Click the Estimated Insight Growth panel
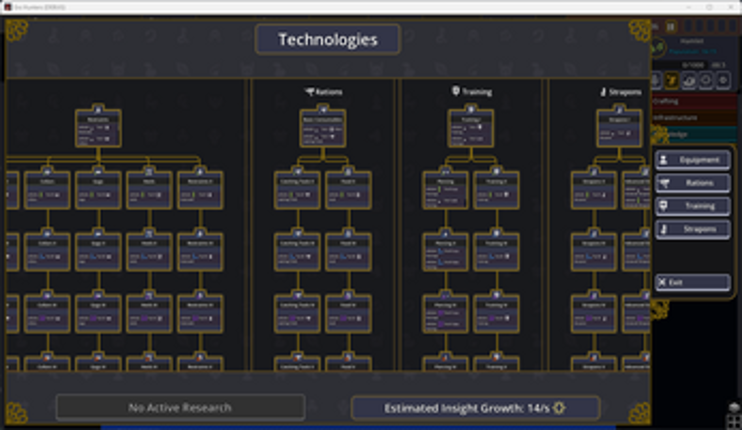Viewport: 742px width, 430px height. [475, 408]
